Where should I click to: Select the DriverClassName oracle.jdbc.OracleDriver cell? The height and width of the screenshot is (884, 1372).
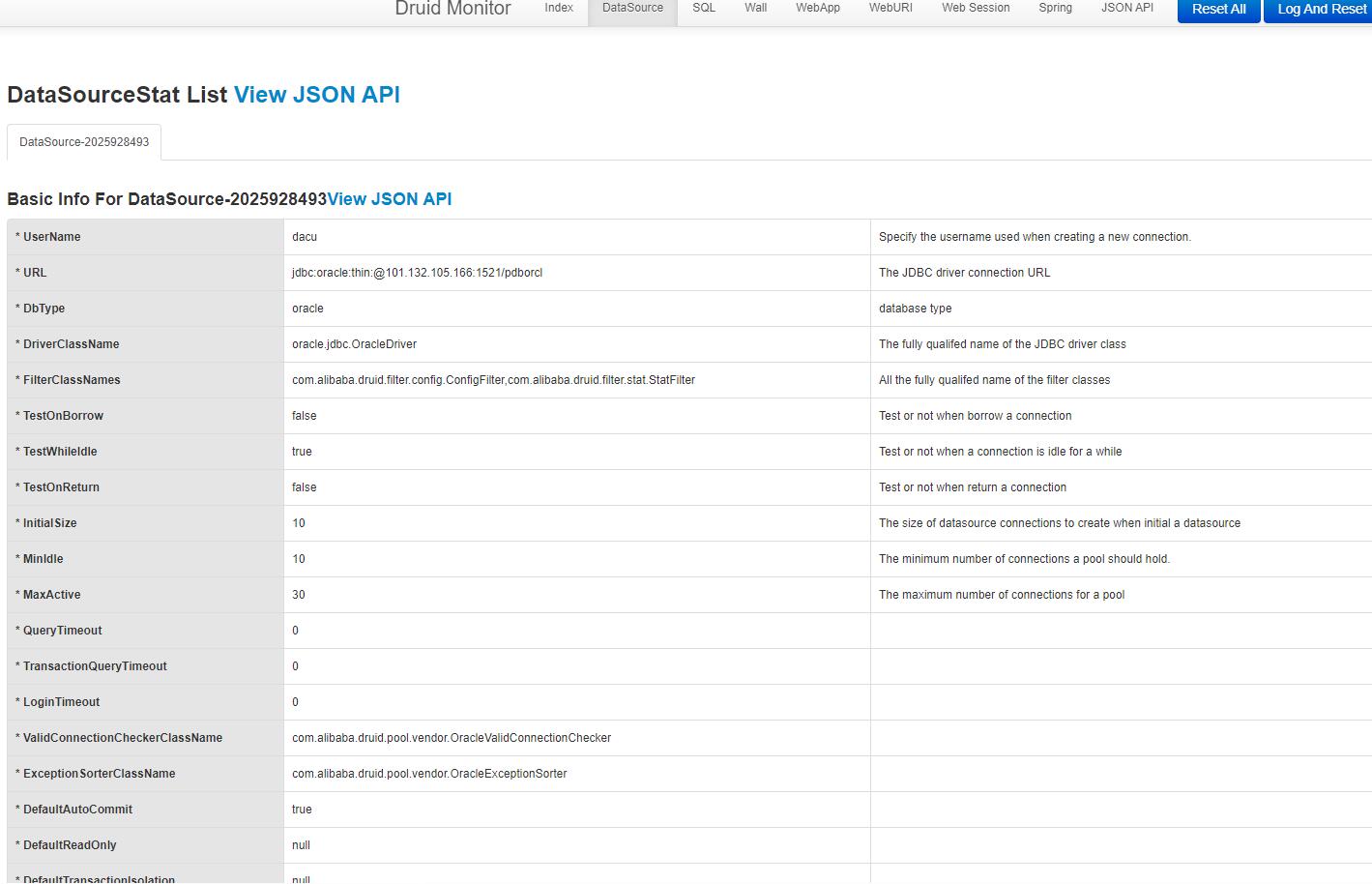354,343
